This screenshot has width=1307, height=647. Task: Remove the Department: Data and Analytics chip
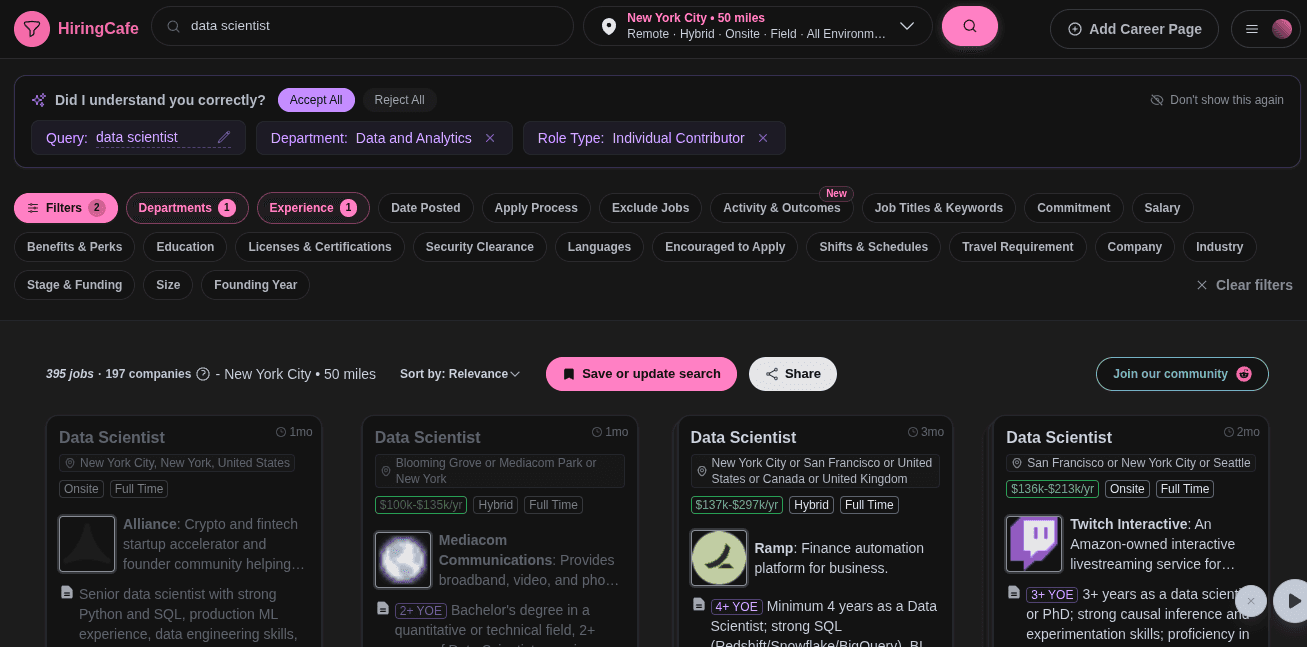pyautogui.click(x=490, y=138)
